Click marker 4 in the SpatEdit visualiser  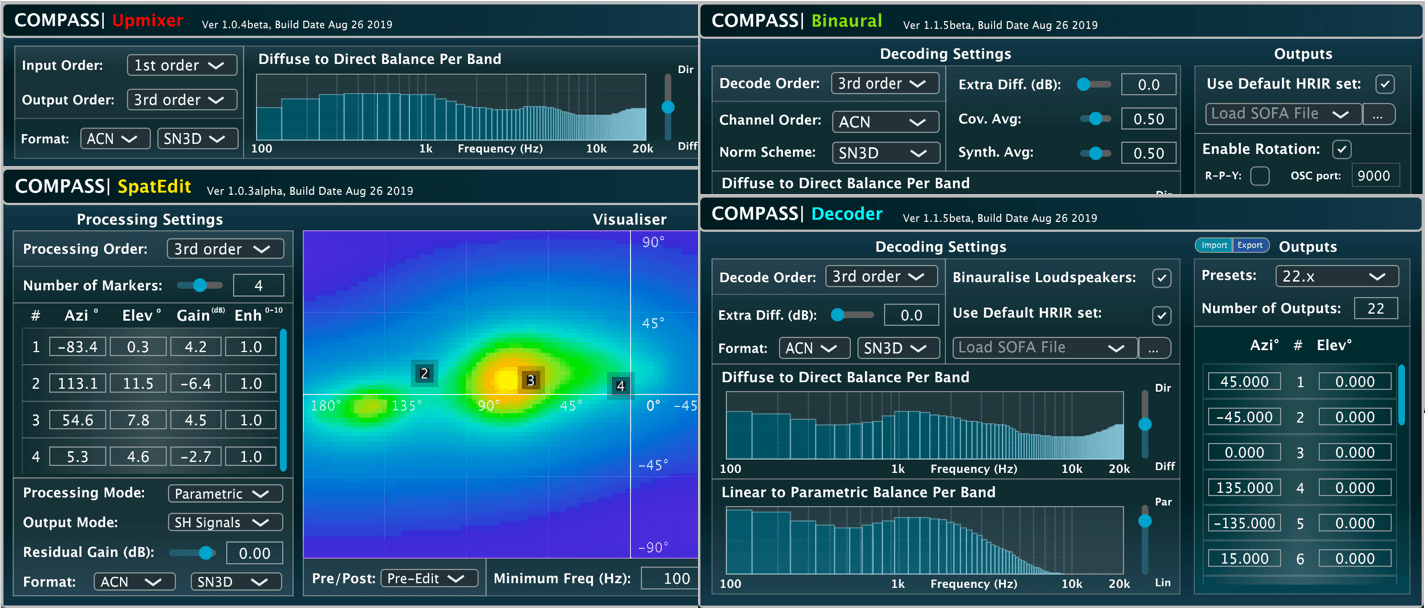coord(620,385)
